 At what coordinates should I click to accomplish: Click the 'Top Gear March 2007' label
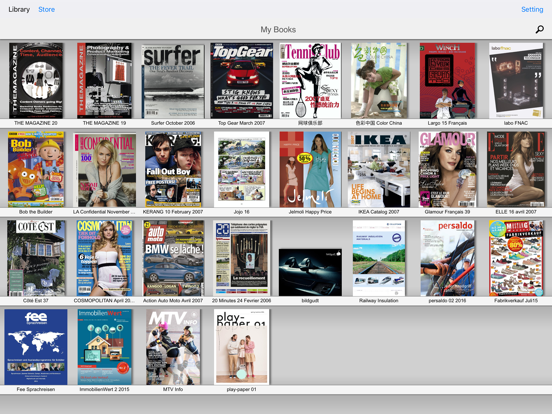point(242,123)
